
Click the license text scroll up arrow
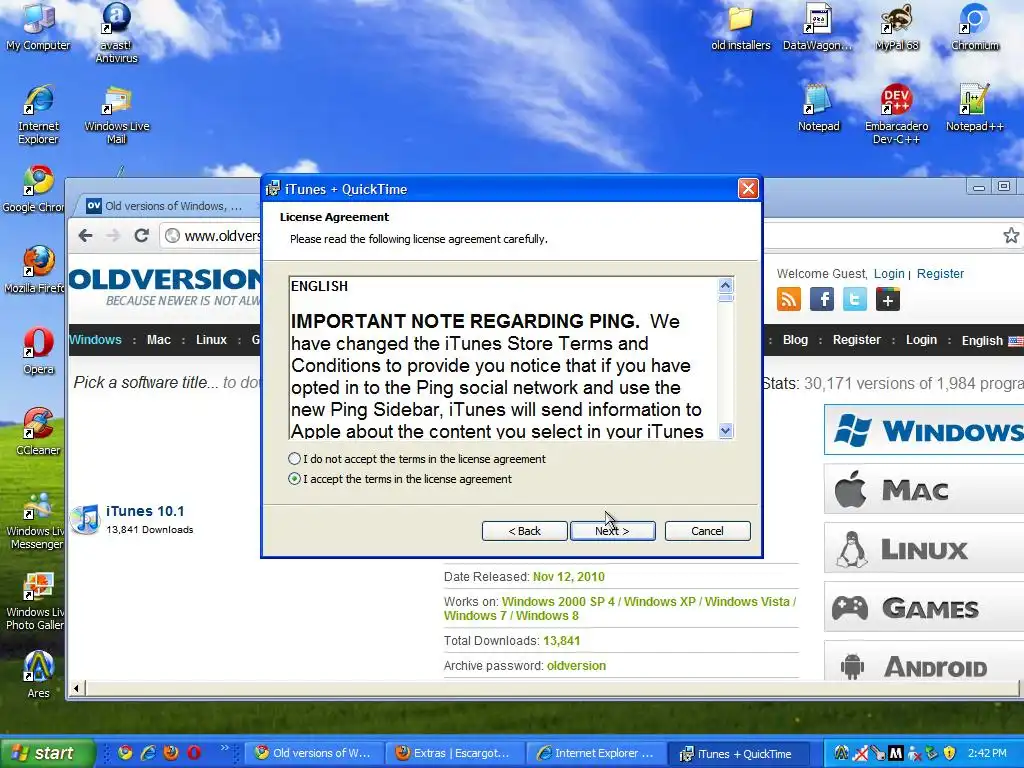click(726, 285)
